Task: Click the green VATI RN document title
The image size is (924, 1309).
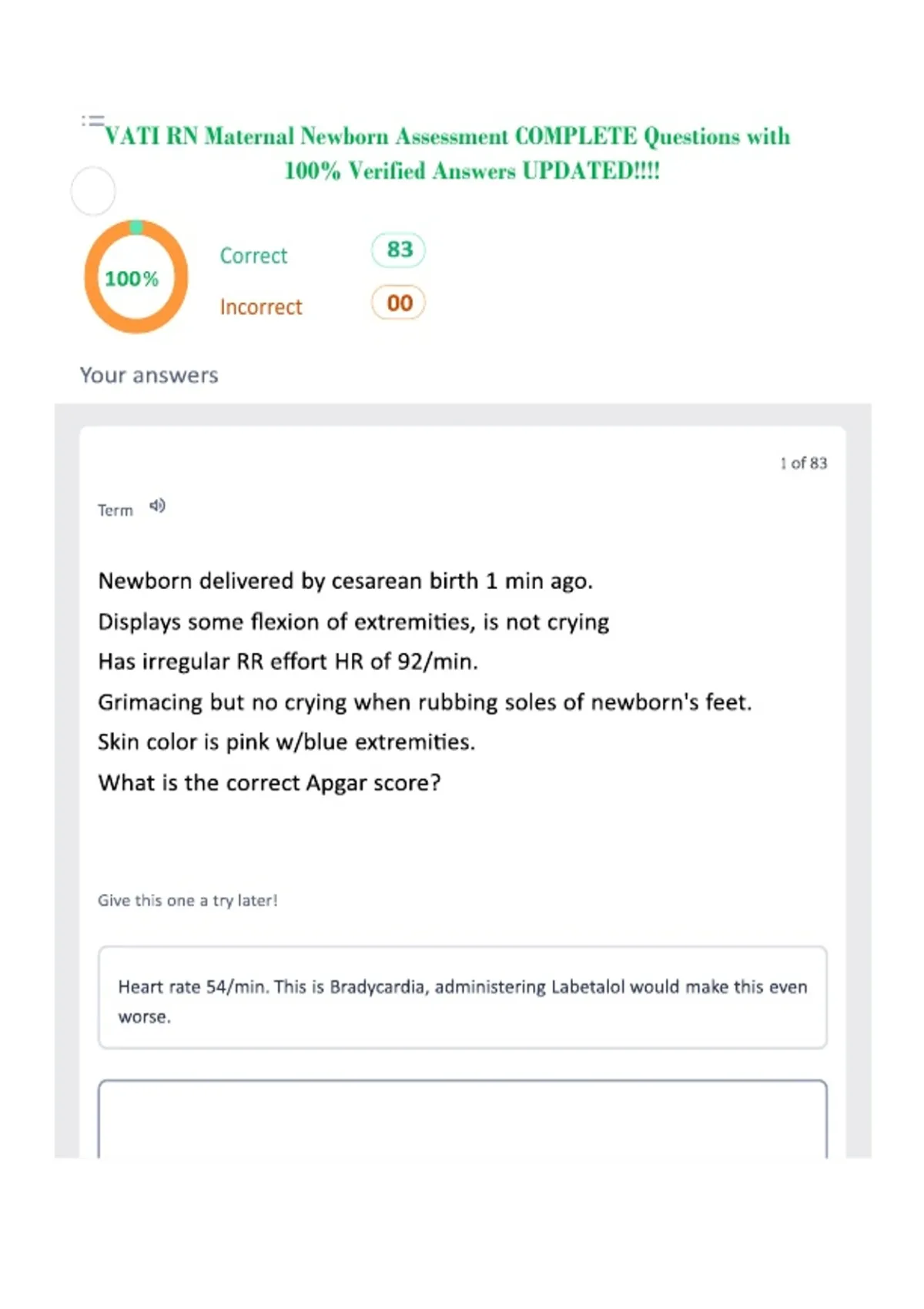Action: click(447, 153)
